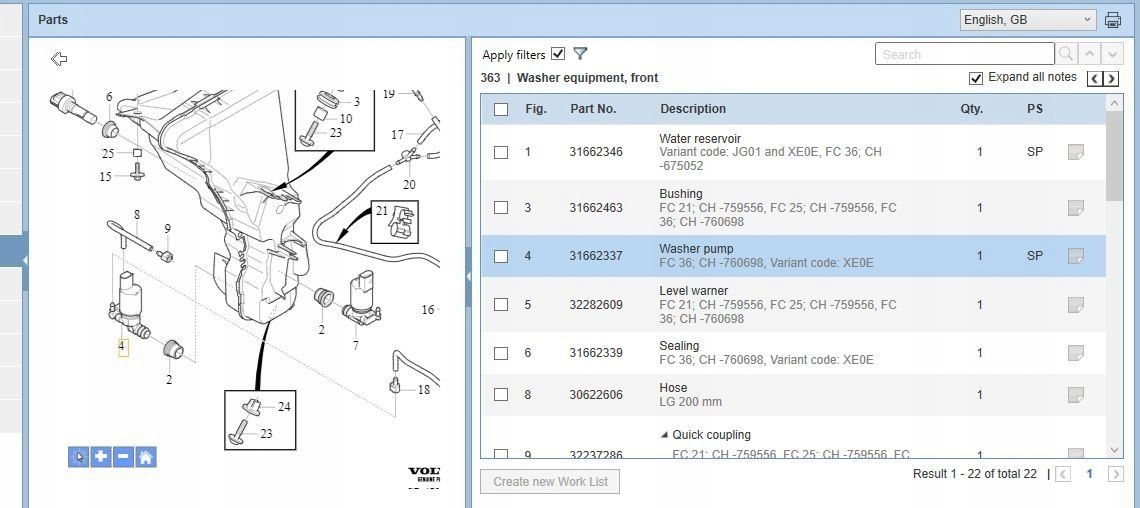Check the Water reservoir row checkbox
The height and width of the screenshot is (508, 1140).
pos(501,152)
